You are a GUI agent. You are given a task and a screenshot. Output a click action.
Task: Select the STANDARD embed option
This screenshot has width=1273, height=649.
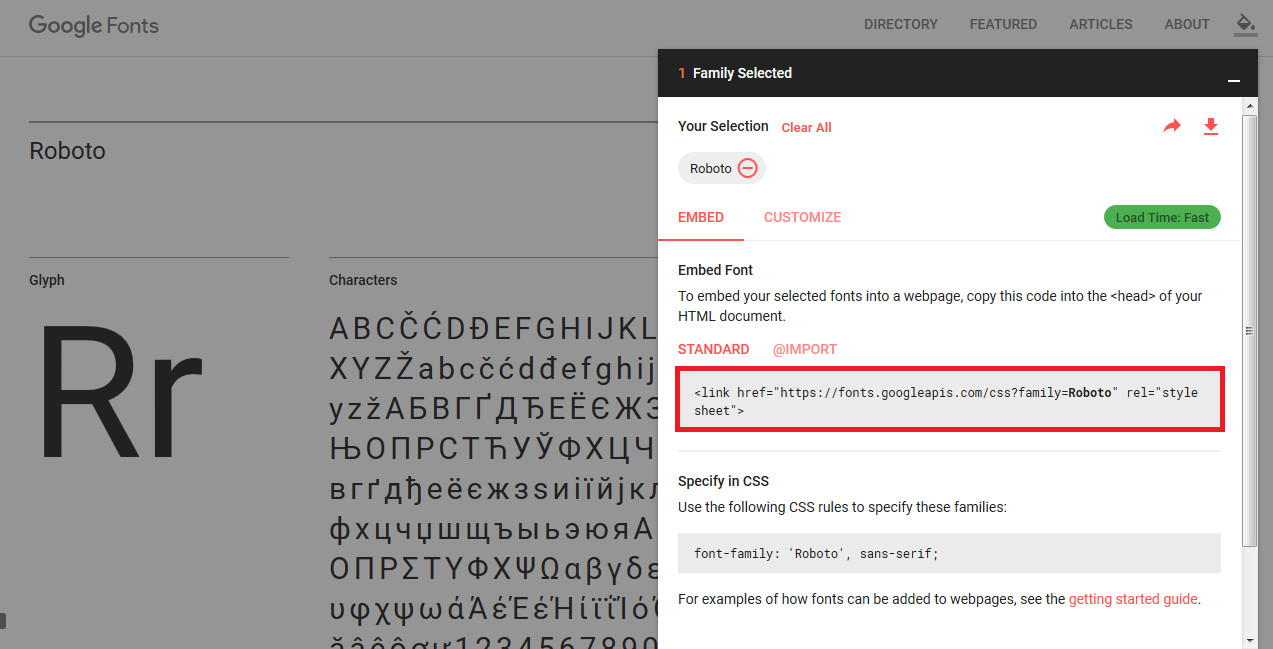(714, 349)
